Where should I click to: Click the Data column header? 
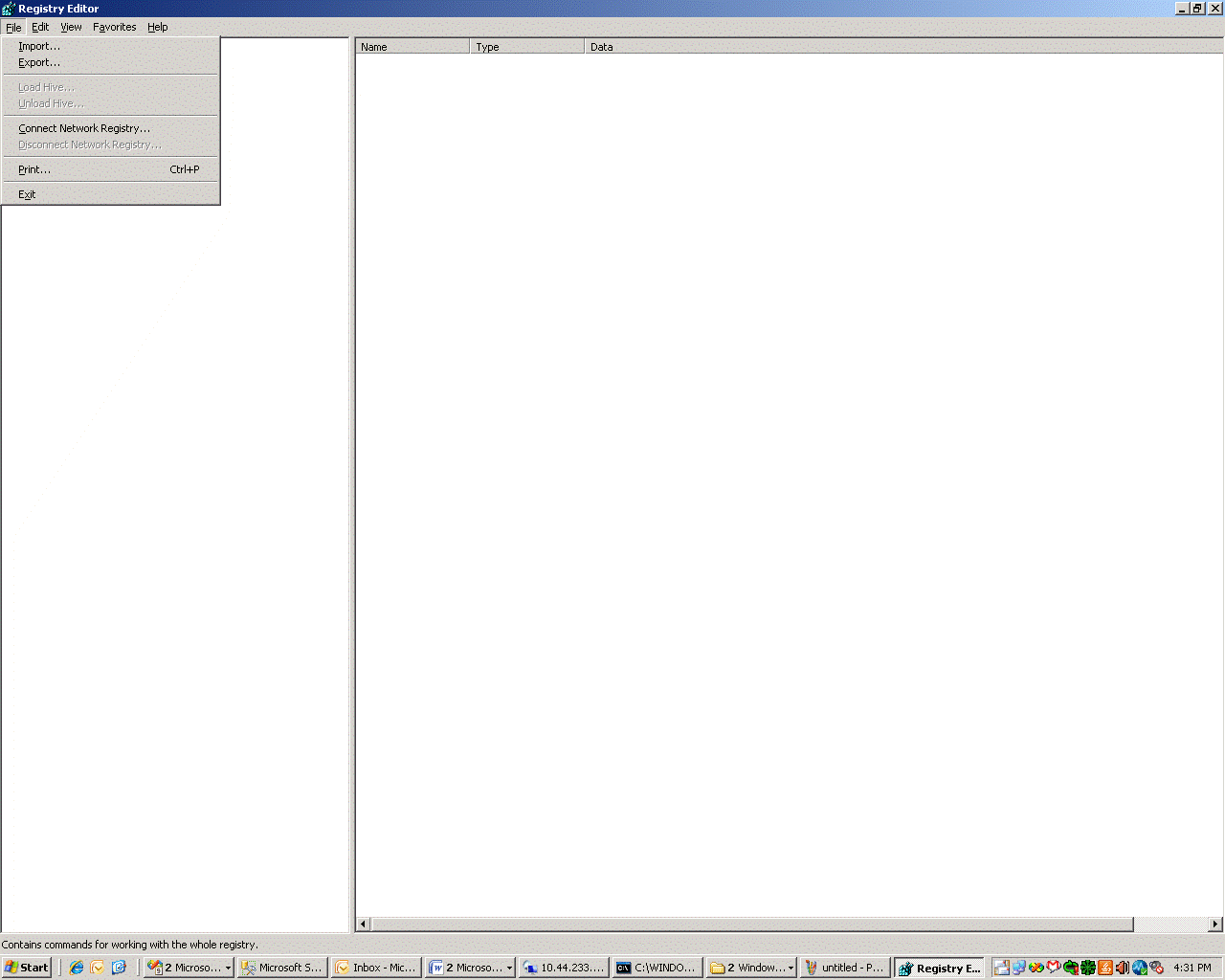[904, 47]
